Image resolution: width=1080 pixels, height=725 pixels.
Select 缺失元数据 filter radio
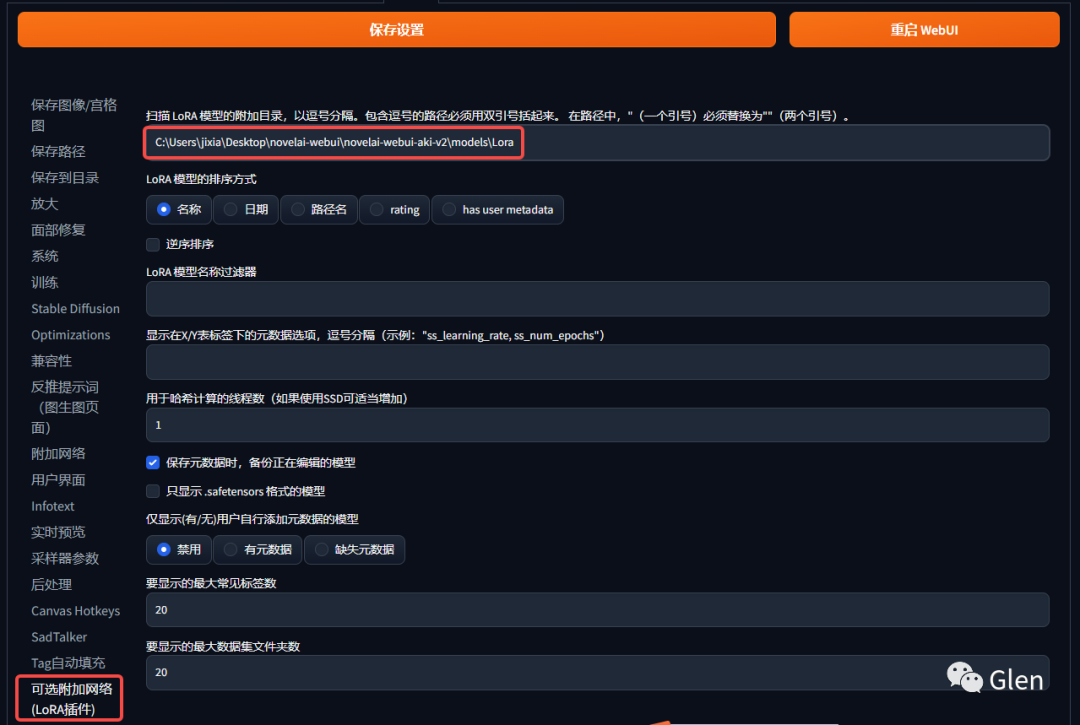pos(354,549)
